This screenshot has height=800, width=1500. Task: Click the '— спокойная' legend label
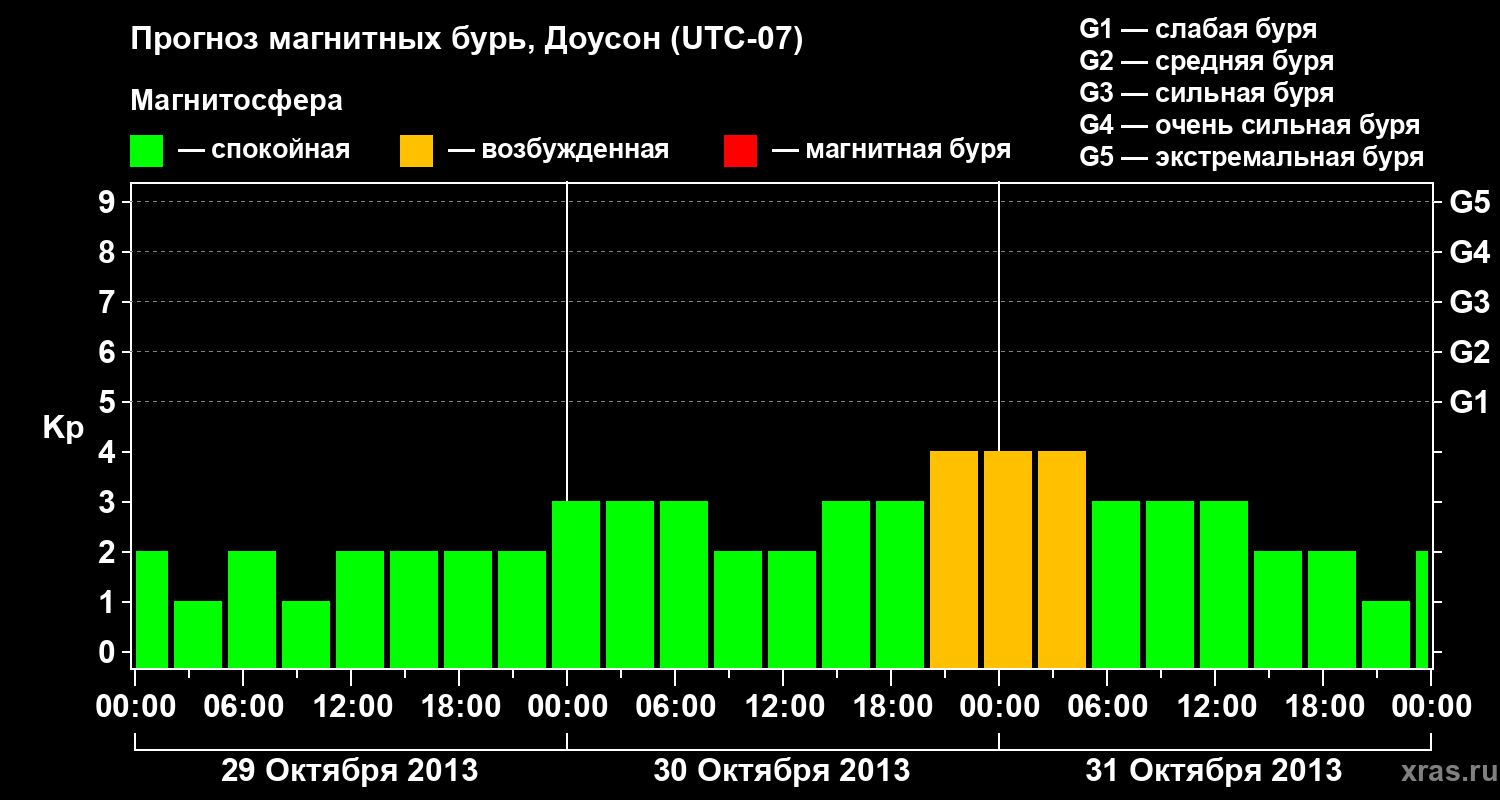(x=264, y=150)
